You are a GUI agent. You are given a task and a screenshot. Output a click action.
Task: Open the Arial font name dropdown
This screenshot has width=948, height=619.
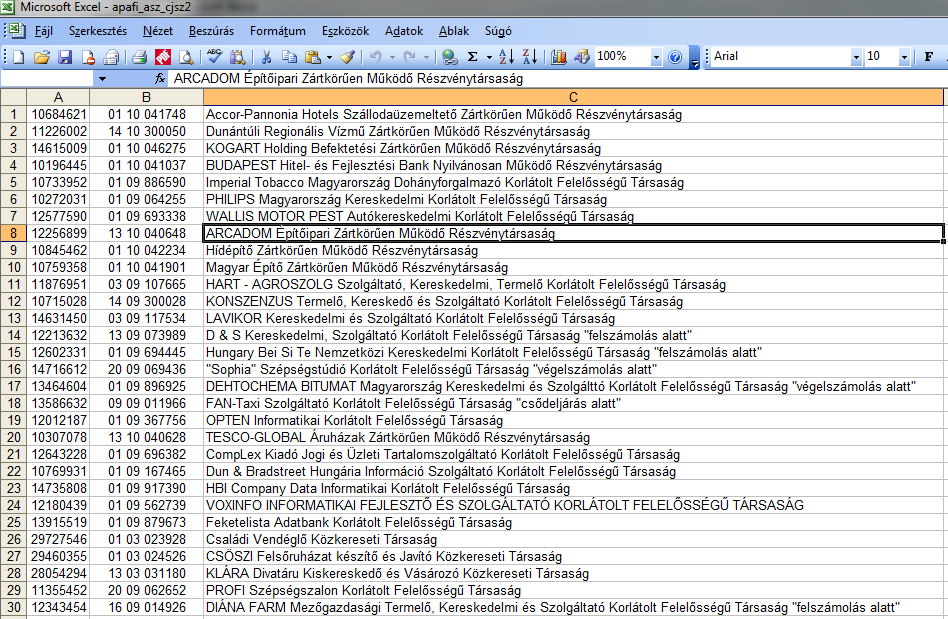tap(856, 57)
